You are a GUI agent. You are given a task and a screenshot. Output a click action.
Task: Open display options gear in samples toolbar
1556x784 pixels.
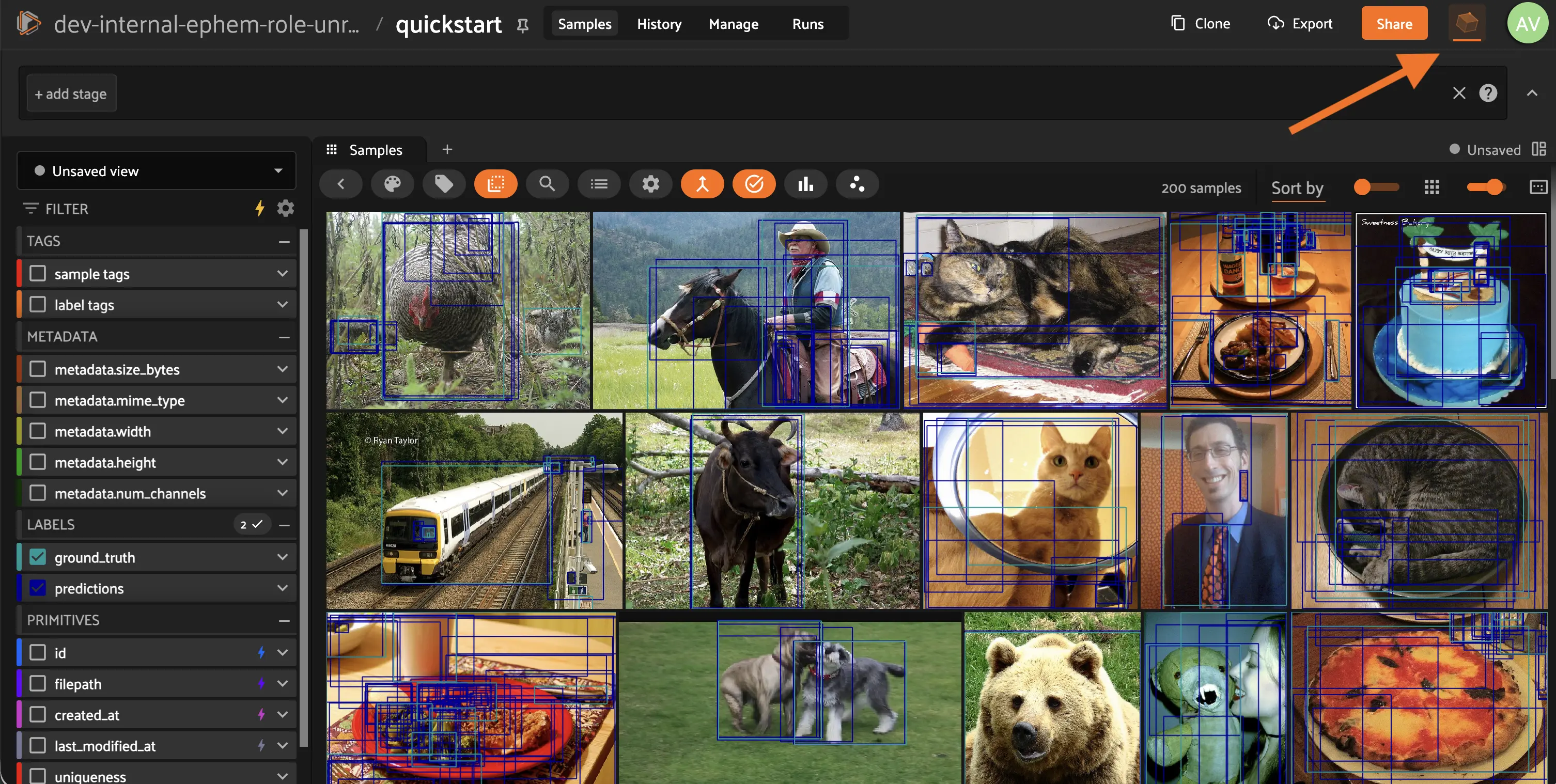tap(650, 184)
